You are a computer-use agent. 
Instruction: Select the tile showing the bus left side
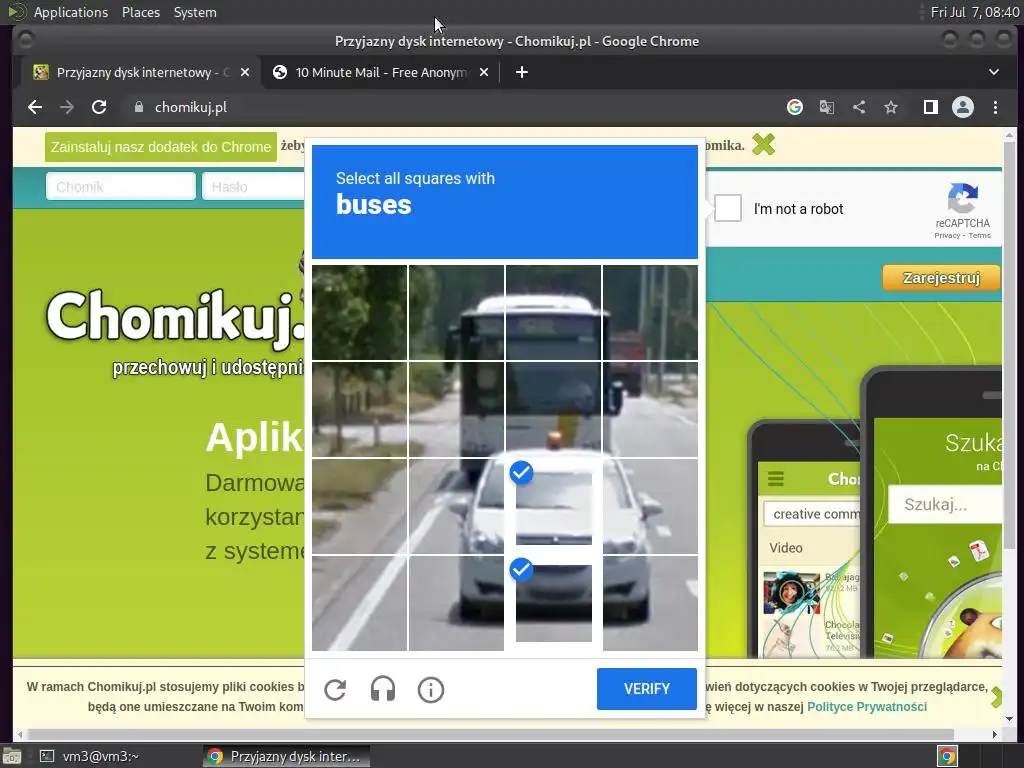click(x=456, y=409)
